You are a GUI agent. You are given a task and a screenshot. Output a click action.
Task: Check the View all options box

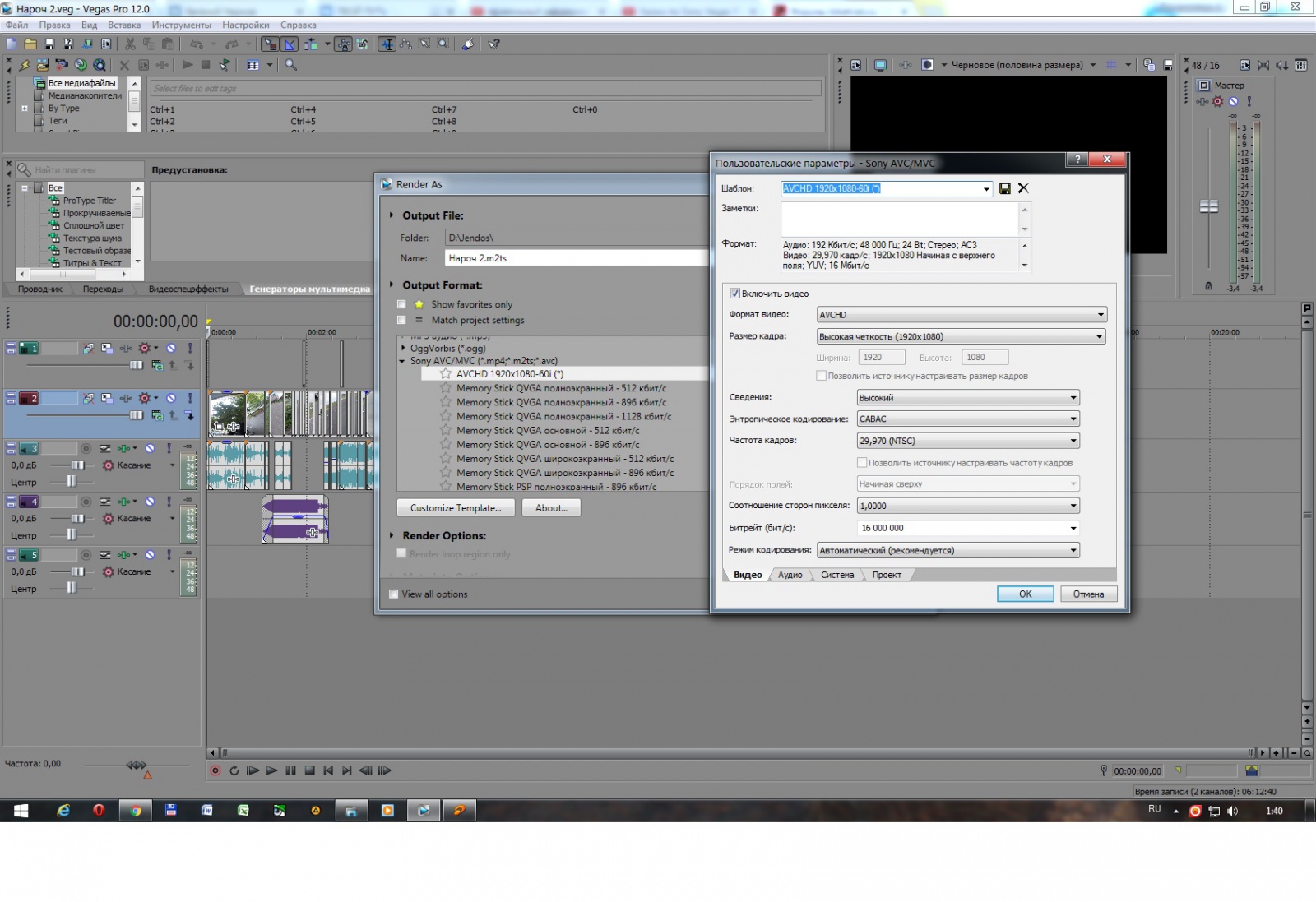[x=394, y=594]
